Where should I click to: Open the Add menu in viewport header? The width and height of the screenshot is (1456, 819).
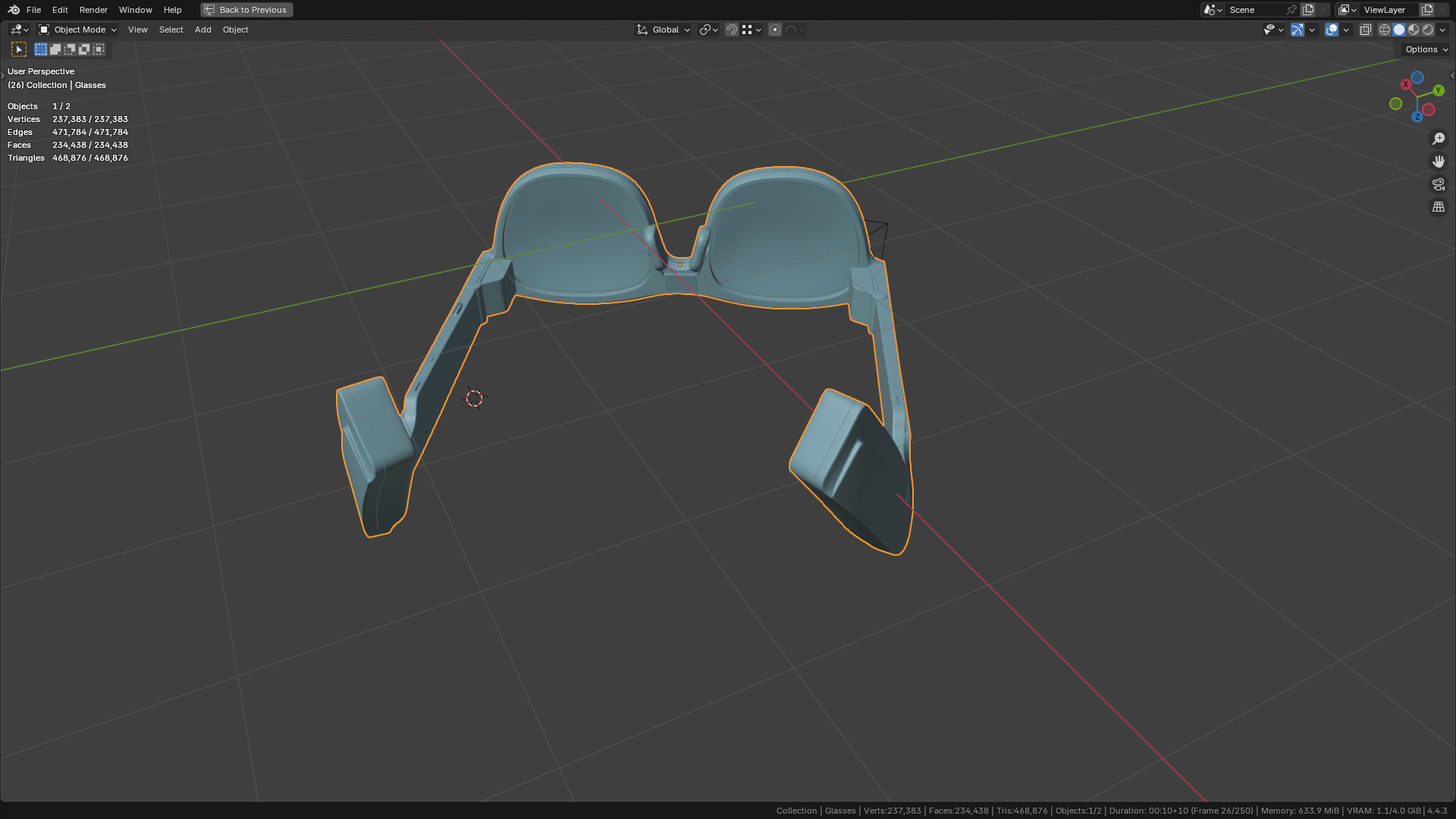pos(202,30)
